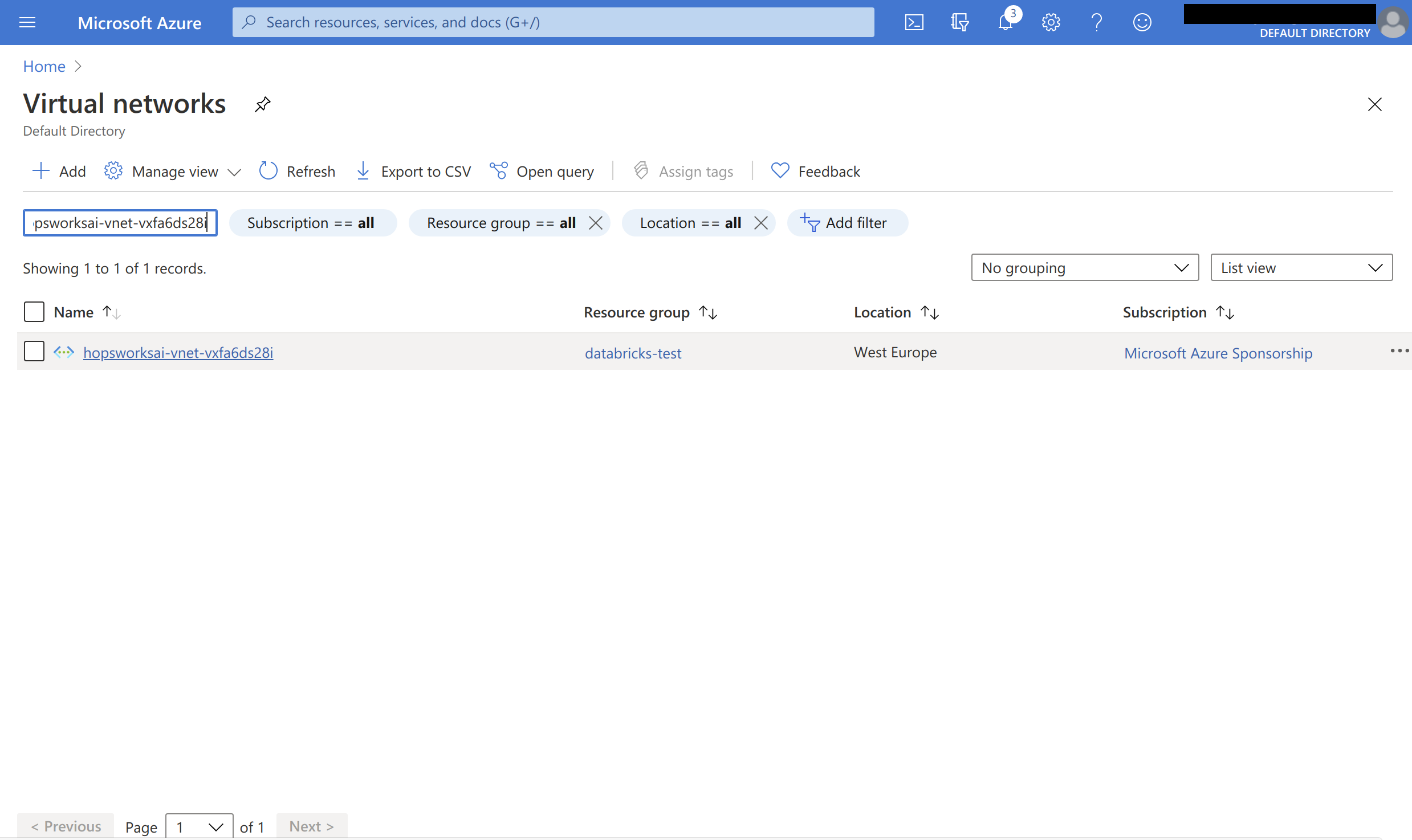Open the hamburger portal menu
1412x840 pixels.
[27, 22]
